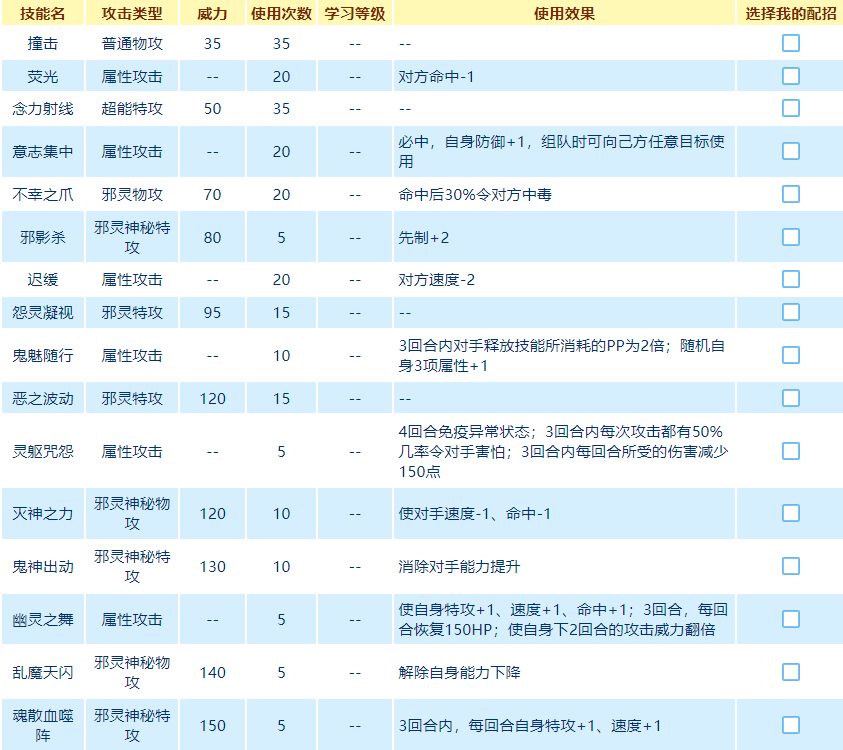Viewport: 843px width, 750px height.
Task: Click the skill name 恶之波动
Action: coord(42,398)
